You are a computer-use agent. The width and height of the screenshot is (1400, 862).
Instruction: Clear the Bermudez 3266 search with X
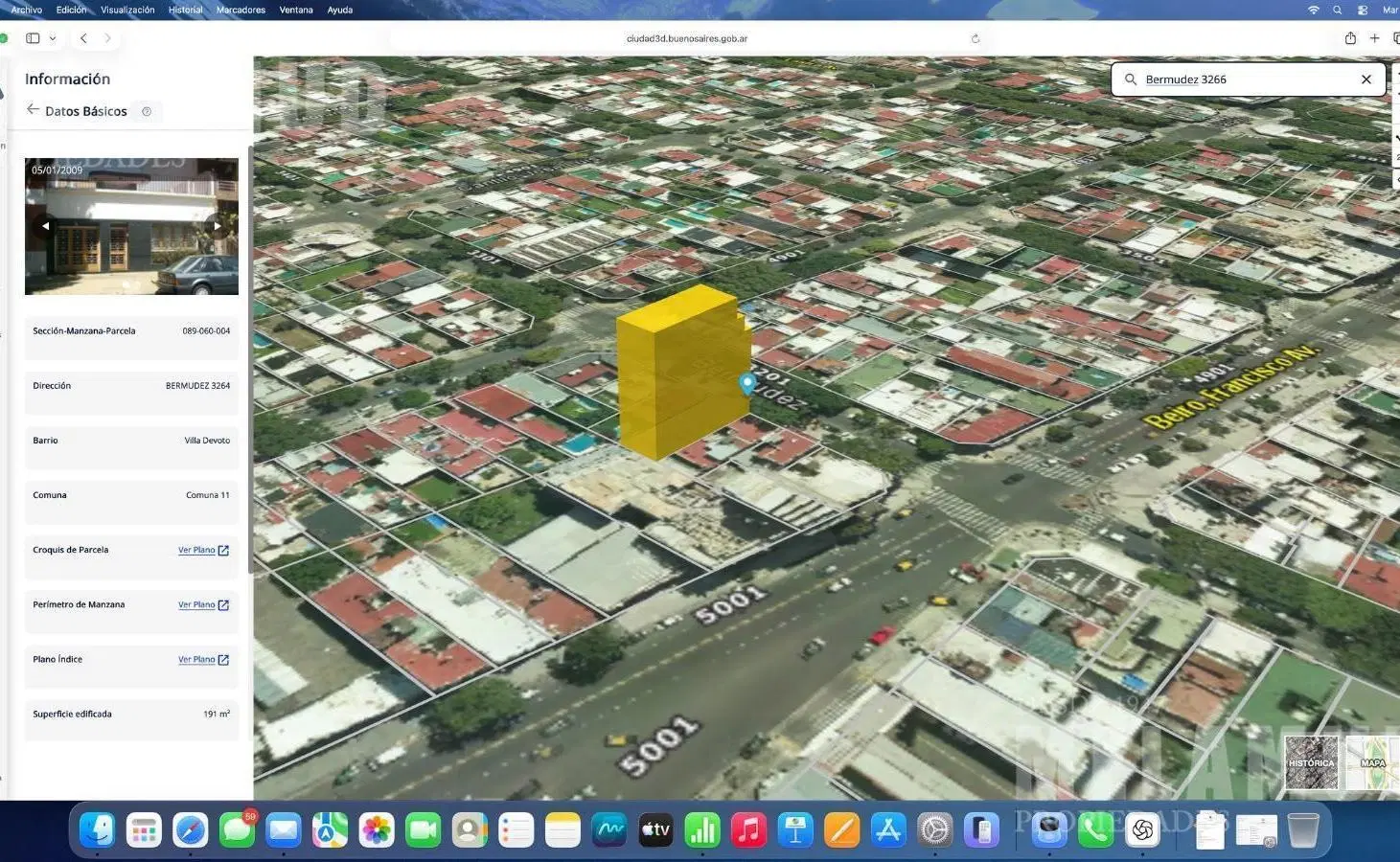(x=1366, y=79)
